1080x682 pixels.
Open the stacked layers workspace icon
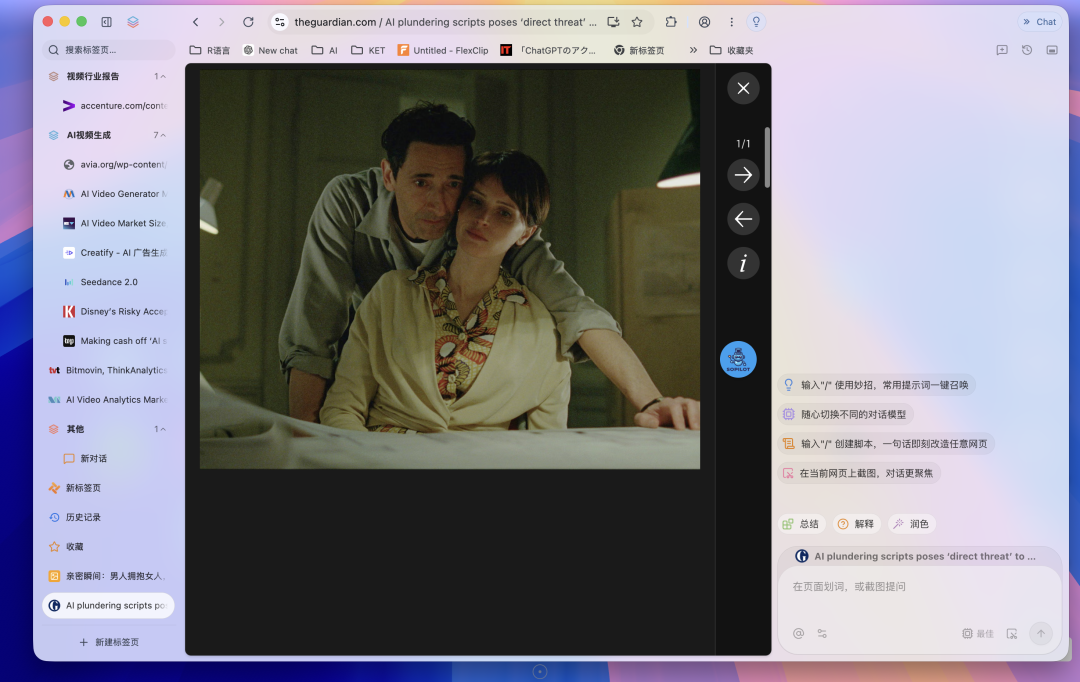point(133,22)
